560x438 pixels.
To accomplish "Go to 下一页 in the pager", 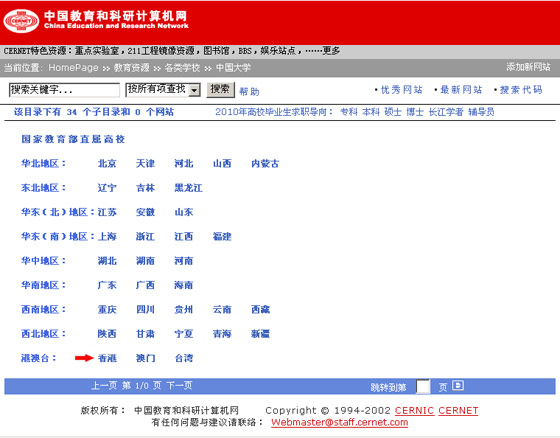I will click(179, 385).
